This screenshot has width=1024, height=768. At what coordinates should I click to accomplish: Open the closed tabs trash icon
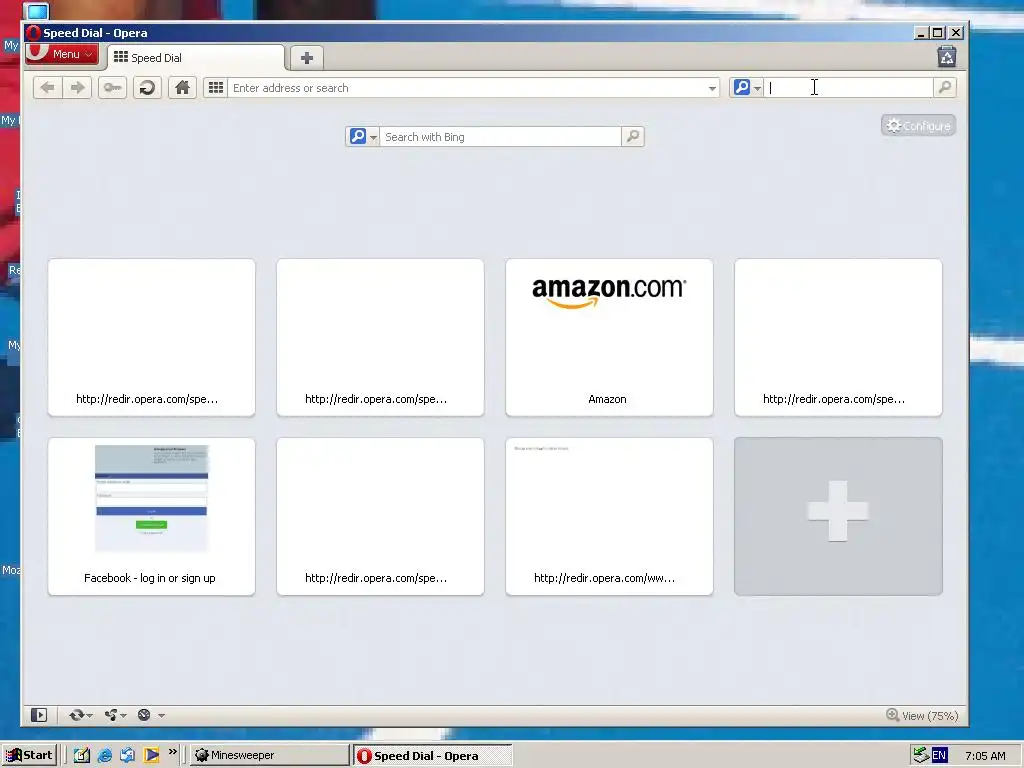947,57
